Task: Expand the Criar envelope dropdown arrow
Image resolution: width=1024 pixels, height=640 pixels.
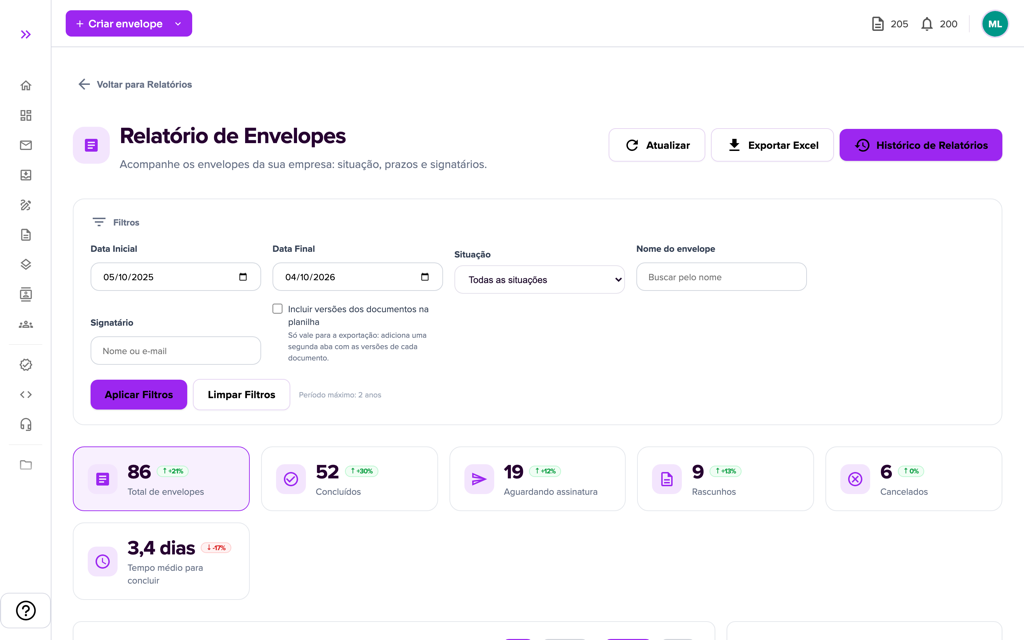Action: click(178, 24)
